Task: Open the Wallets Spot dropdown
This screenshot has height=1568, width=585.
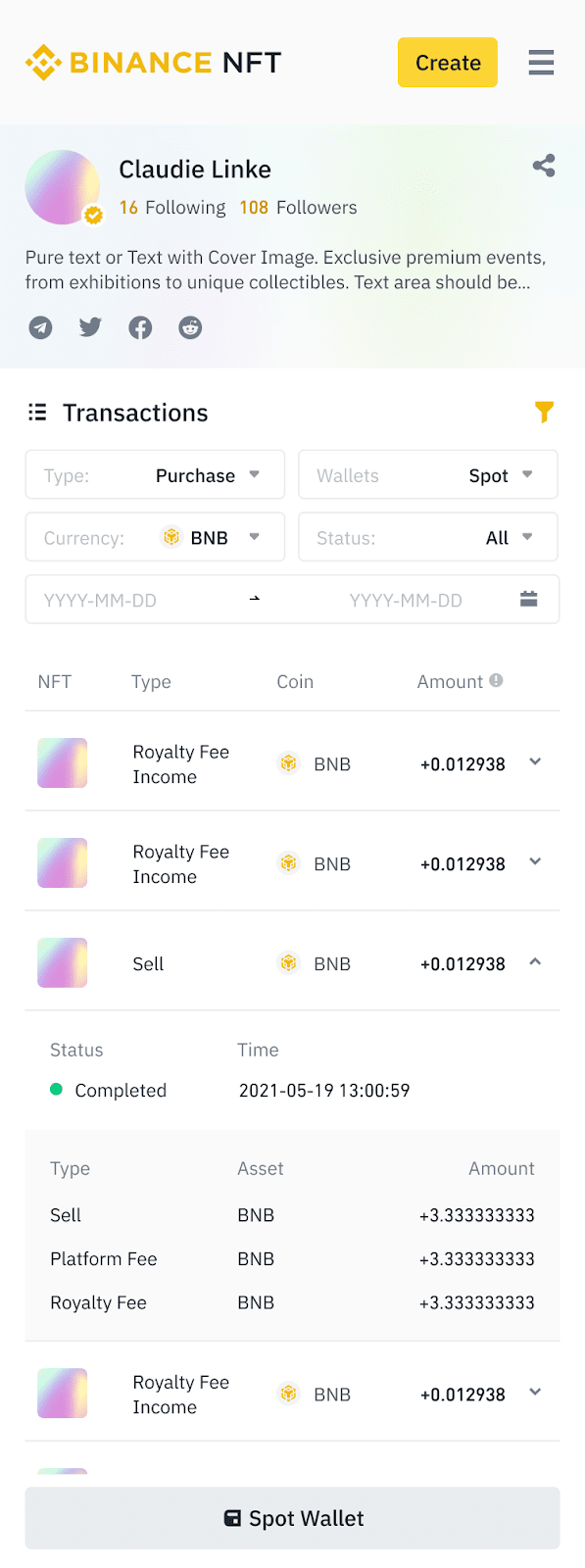Action: click(428, 475)
